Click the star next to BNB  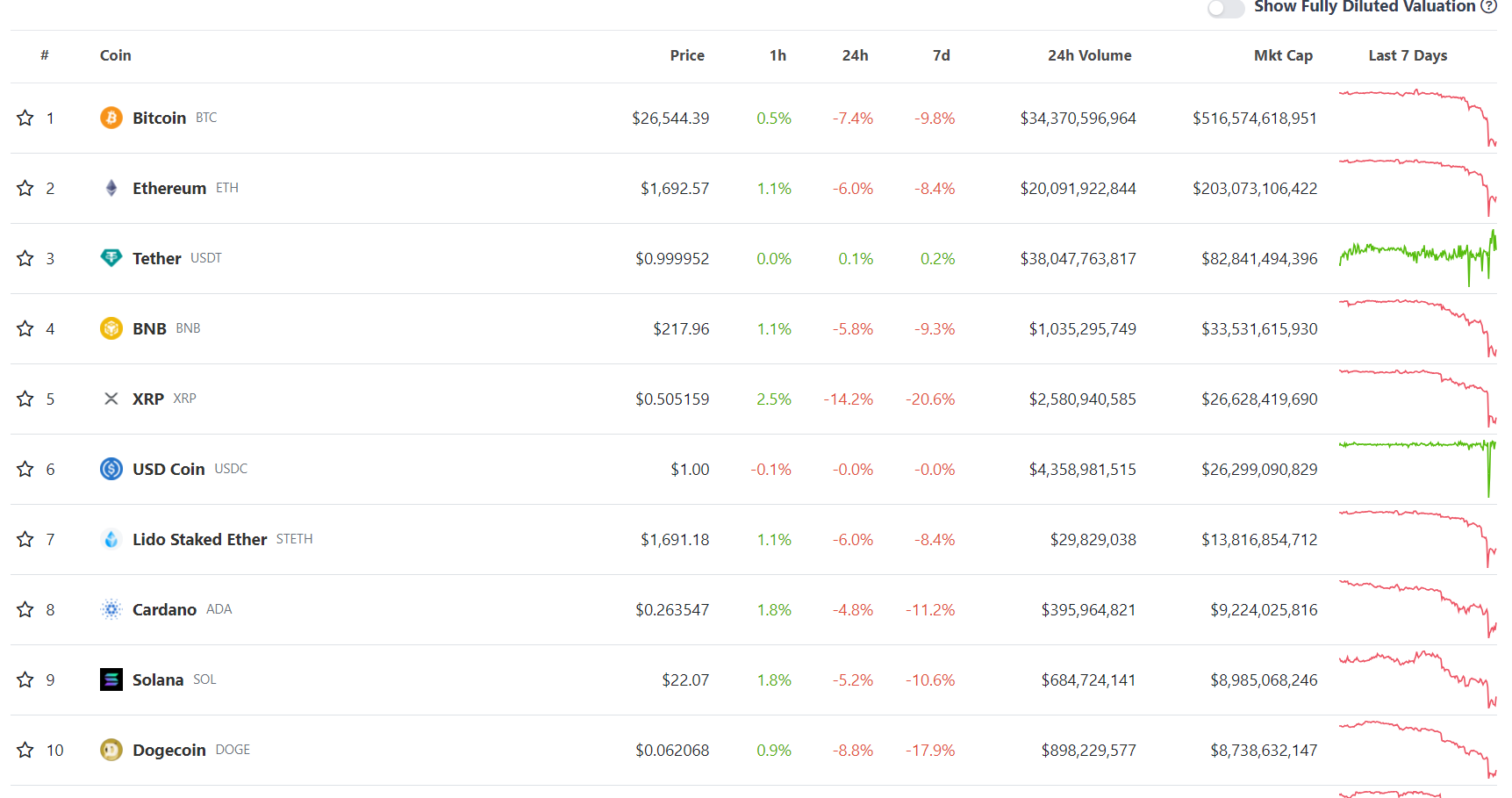[x=25, y=328]
